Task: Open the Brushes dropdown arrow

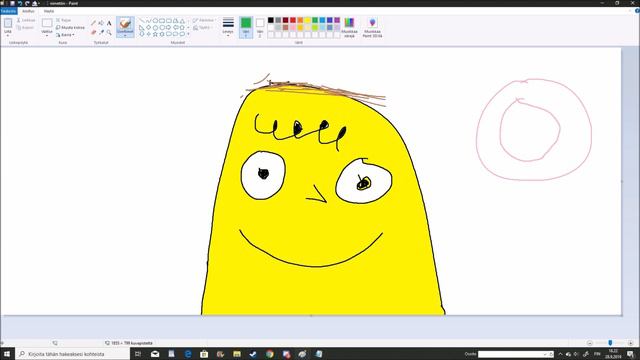Action: (125, 36)
